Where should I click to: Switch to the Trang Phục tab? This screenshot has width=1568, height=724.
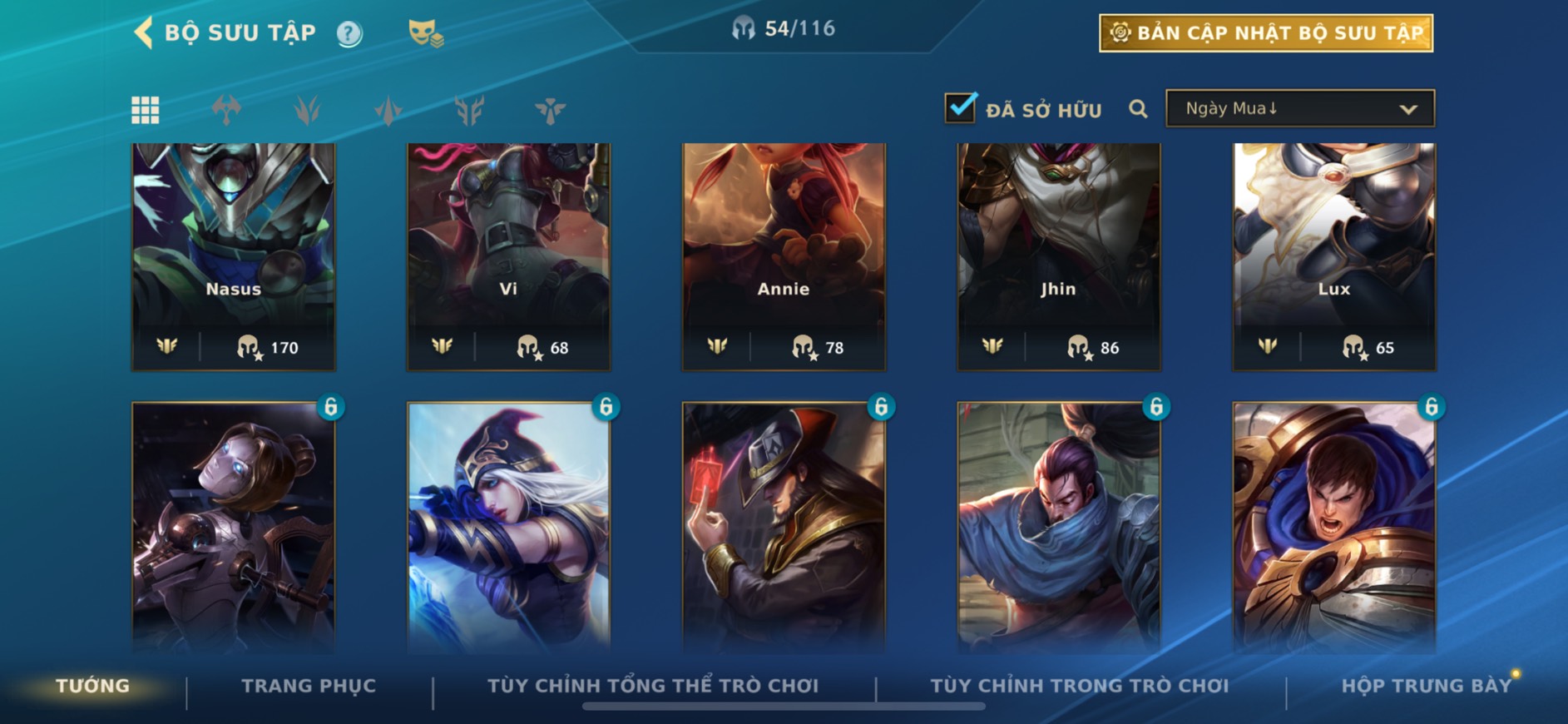tap(309, 686)
